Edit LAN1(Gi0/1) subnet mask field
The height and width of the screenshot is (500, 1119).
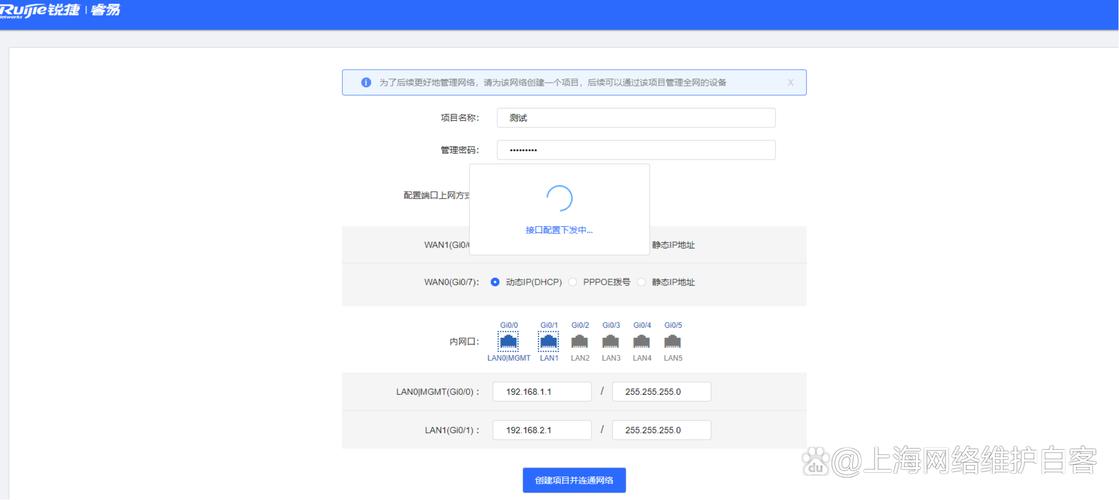coord(662,430)
